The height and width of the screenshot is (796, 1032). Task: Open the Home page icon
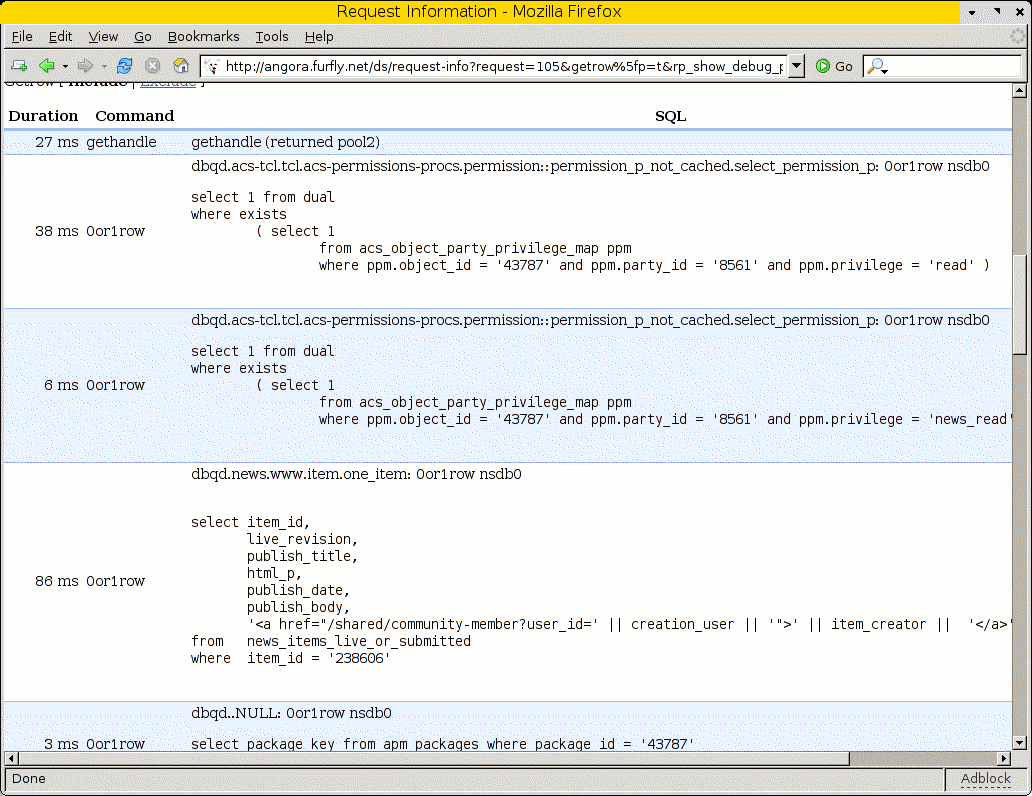coord(181,65)
